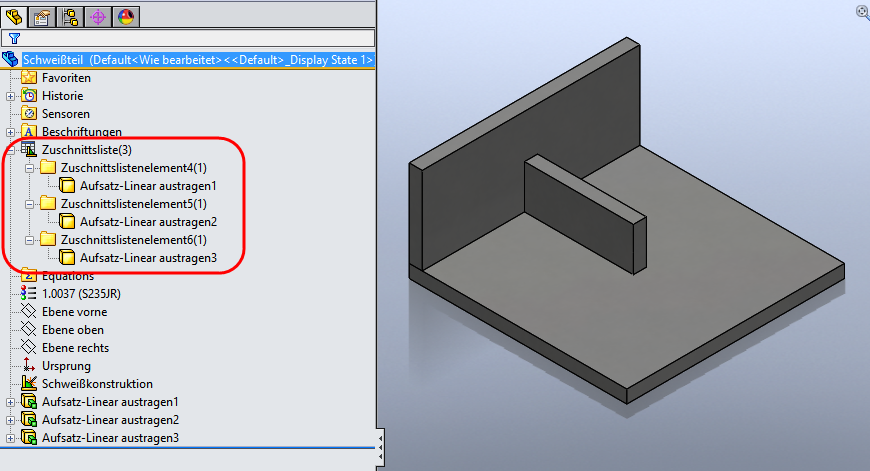Screen dimensions: 870x471
Task: Collapse Zuschnittslistenelement4(1) folder
Action: 29,169
